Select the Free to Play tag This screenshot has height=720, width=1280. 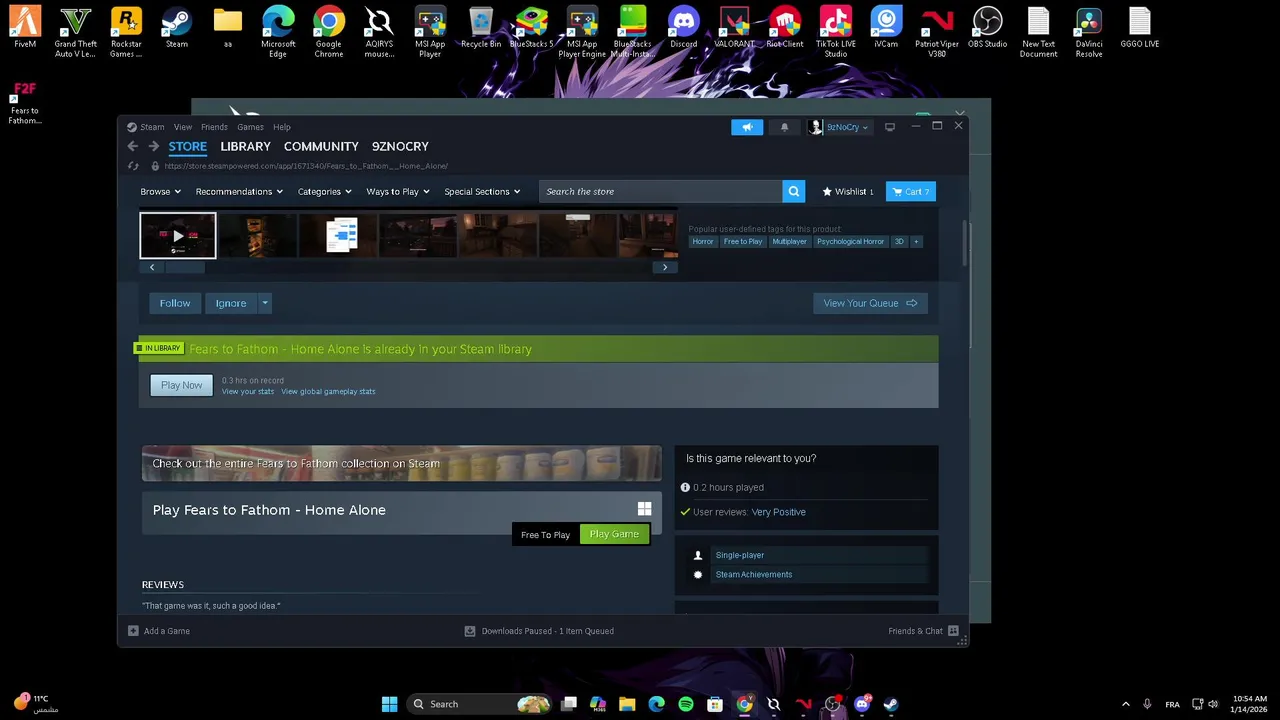pos(743,241)
